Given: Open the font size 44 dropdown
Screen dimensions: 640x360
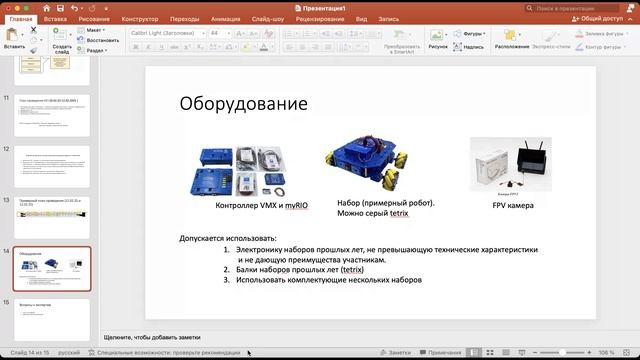Looking at the screenshot, I should (x=220, y=33).
